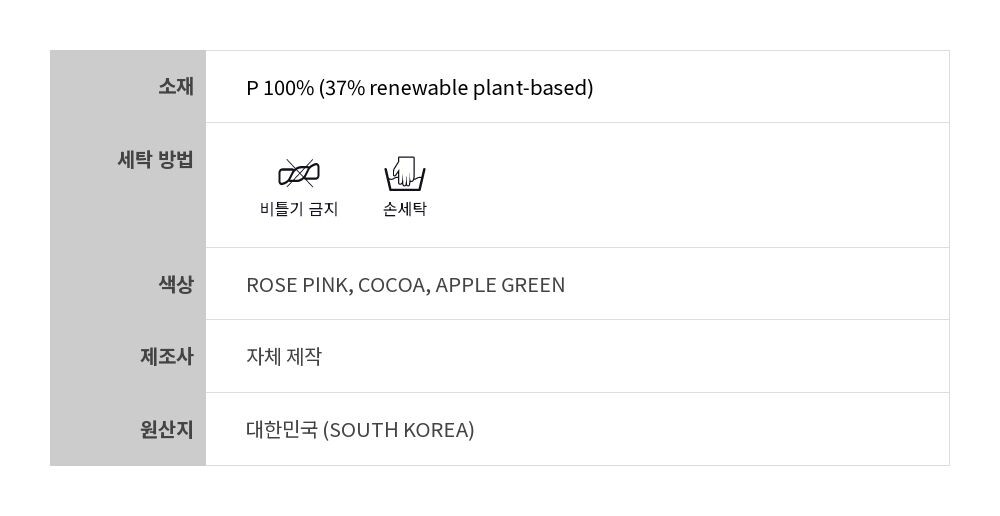Click the 소재 row header

(x=175, y=87)
